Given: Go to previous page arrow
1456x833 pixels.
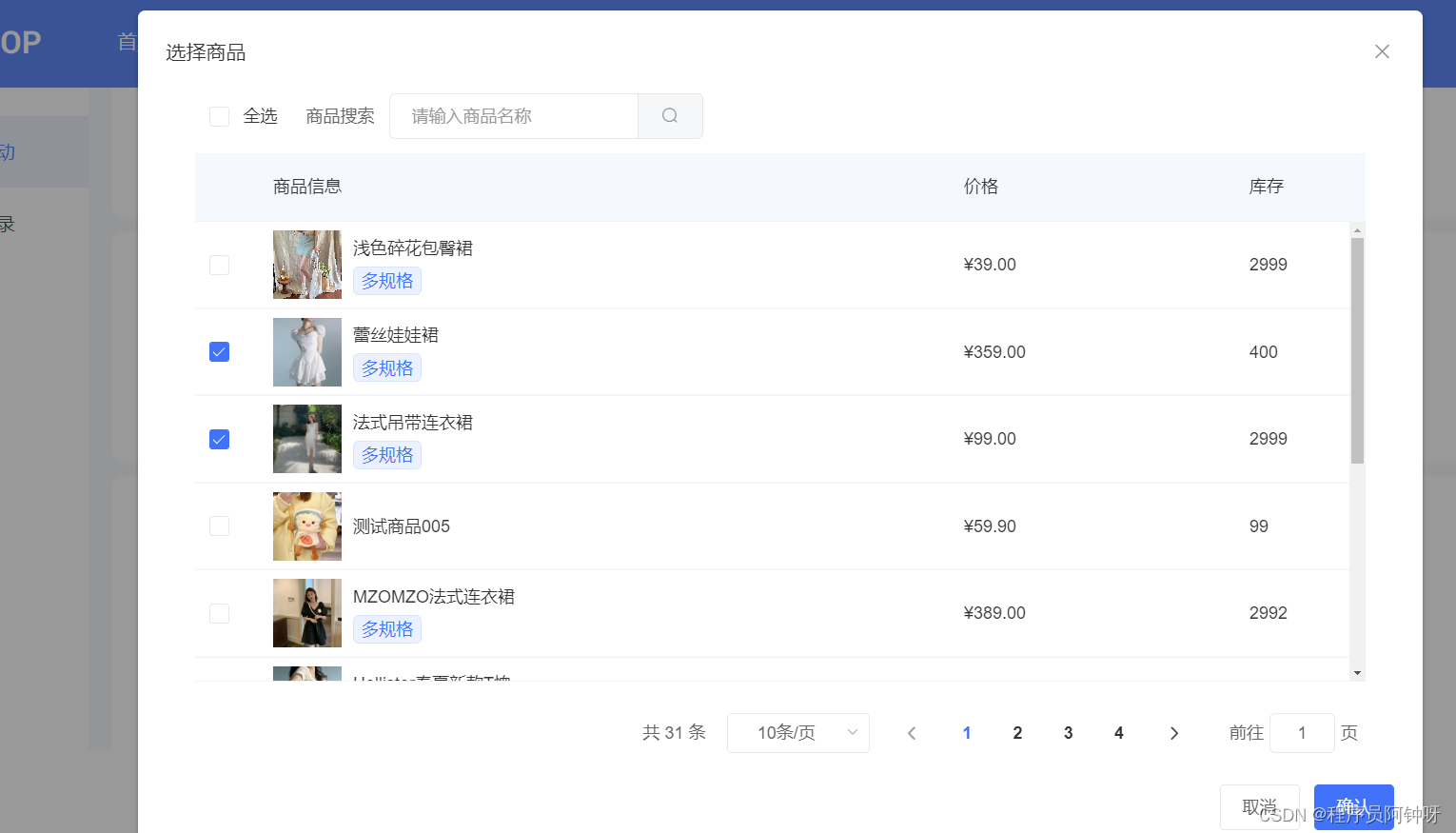Looking at the screenshot, I should [x=912, y=733].
